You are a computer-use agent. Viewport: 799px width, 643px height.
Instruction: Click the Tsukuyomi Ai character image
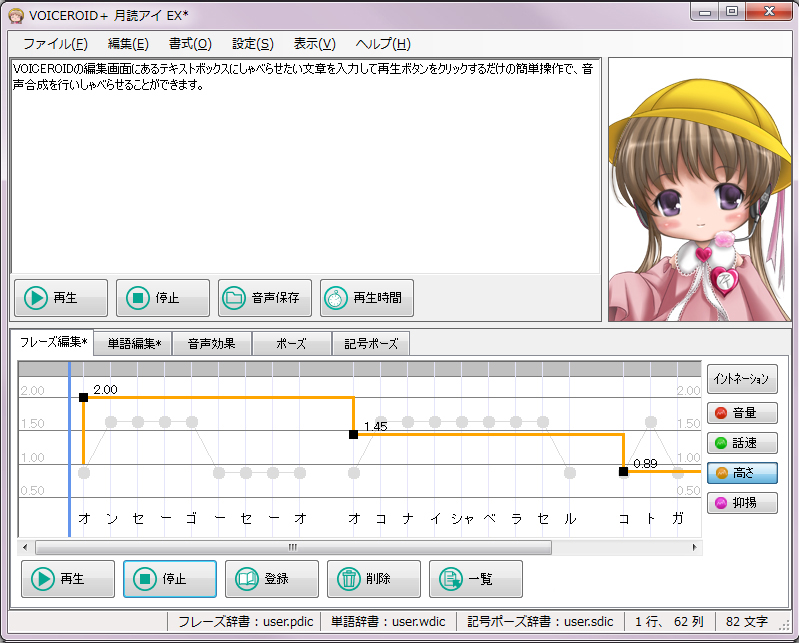tap(700, 190)
